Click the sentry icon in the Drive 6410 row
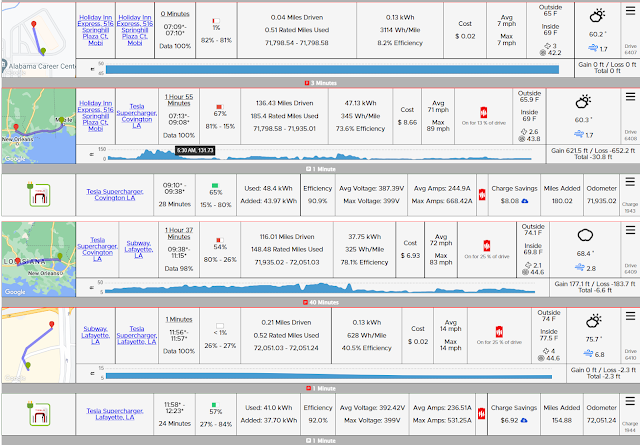 coord(499,332)
